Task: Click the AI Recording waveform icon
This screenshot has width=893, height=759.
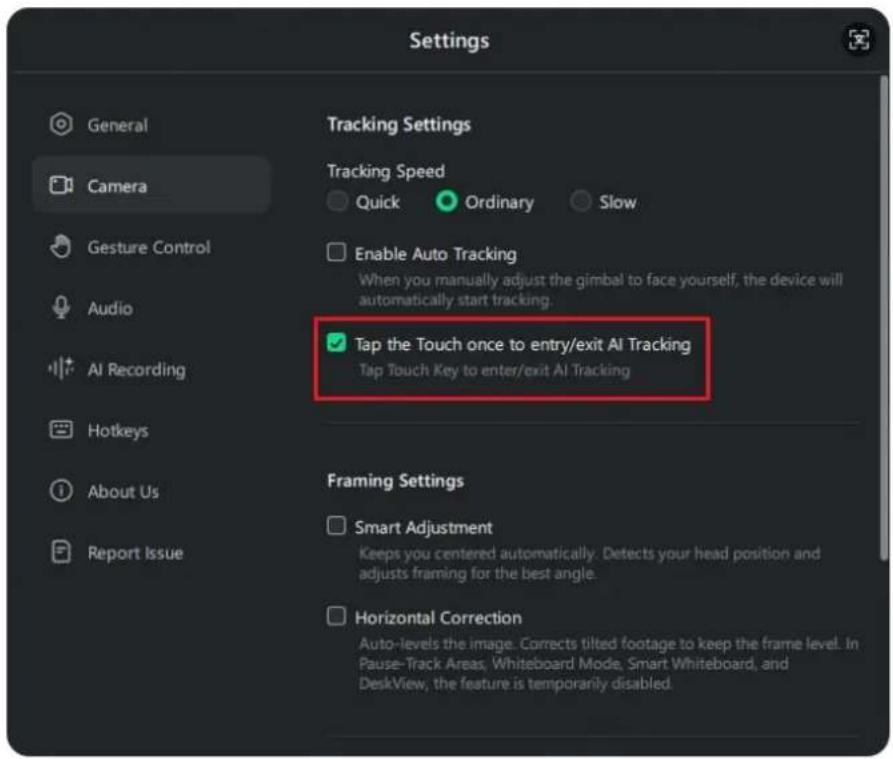Action: click(61, 368)
